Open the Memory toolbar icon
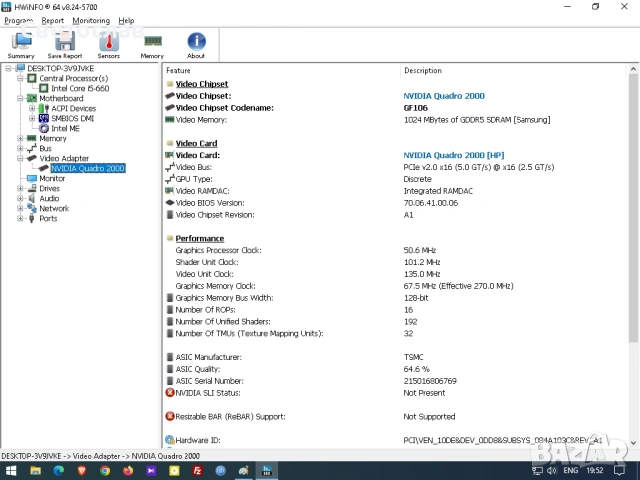This screenshot has width=640, height=480. coord(152,45)
